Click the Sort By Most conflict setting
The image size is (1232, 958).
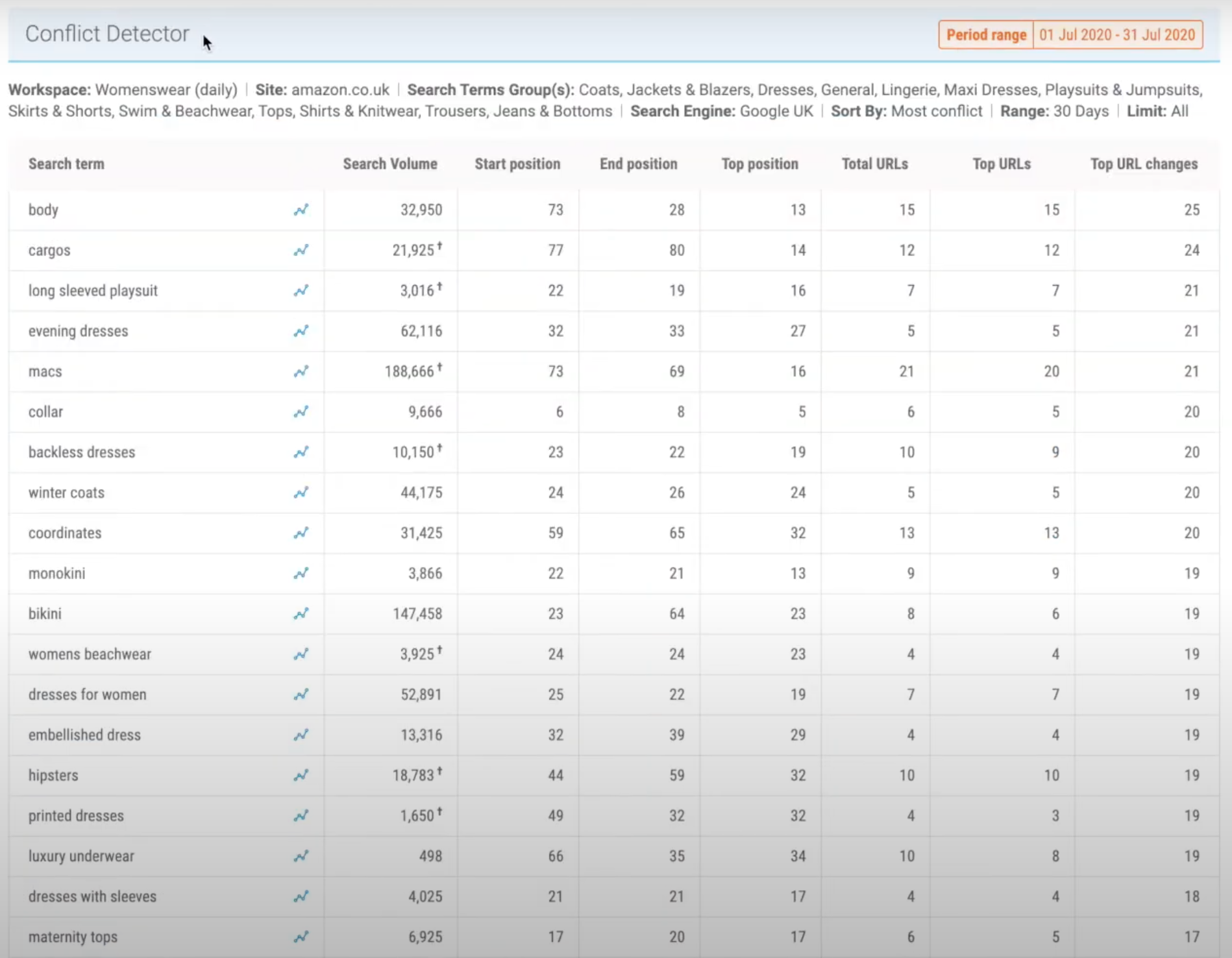[x=907, y=111]
